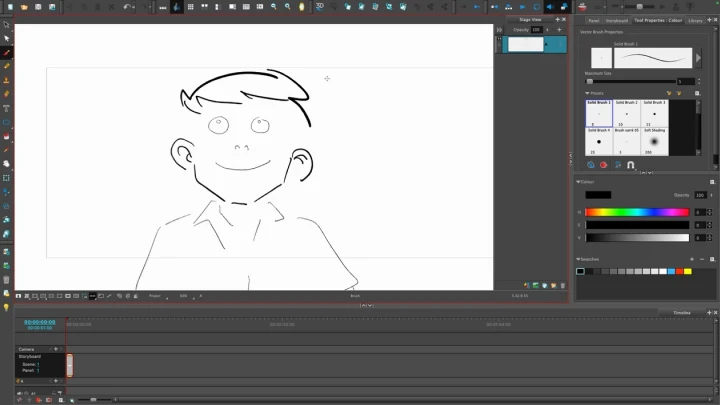Screen dimensions: 720x405
Task: Select the Soft Shading brush preset
Action: click(x=655, y=141)
